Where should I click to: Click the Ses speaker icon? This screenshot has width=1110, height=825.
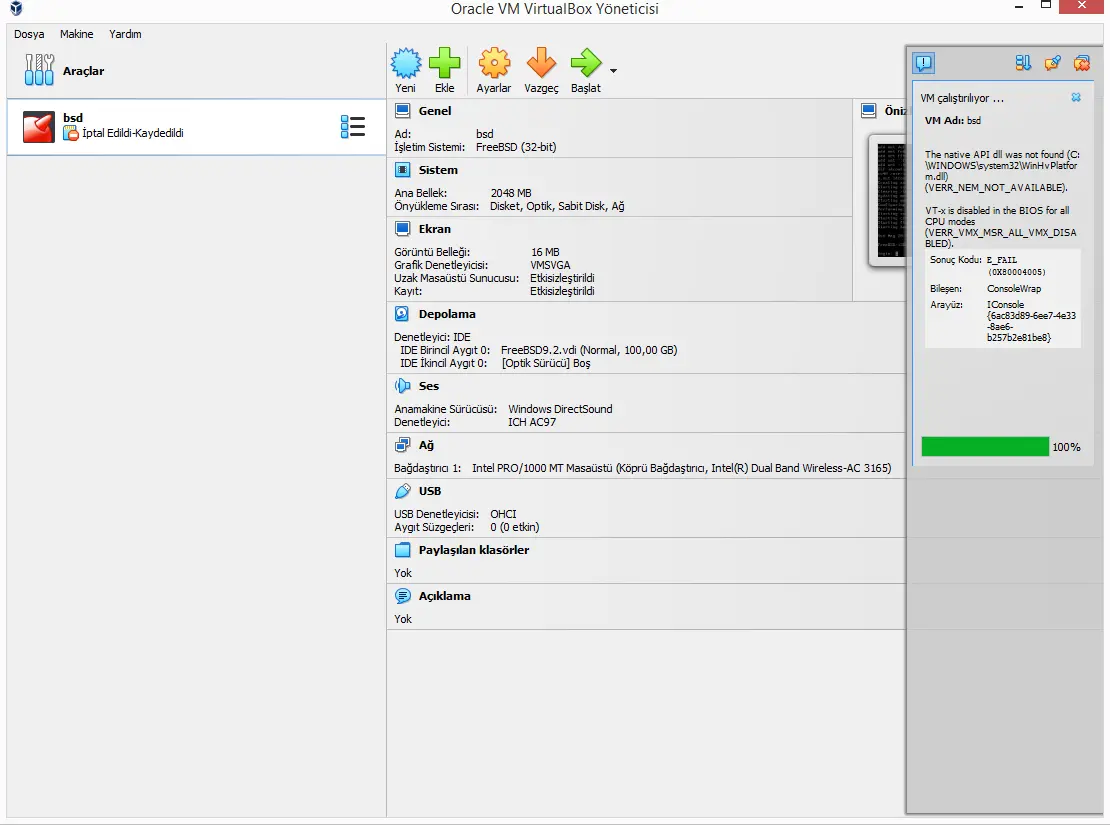pyautogui.click(x=403, y=386)
